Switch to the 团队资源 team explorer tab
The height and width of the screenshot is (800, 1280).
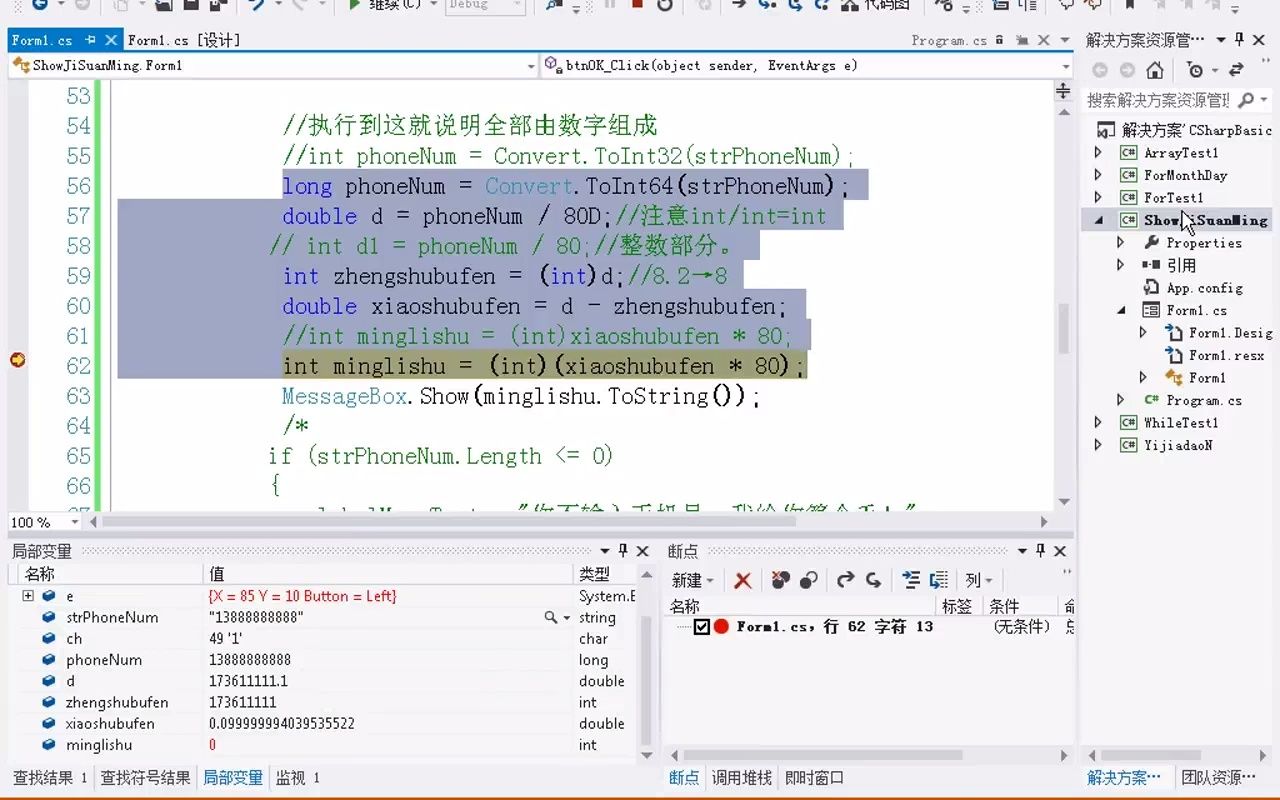pyautogui.click(x=1218, y=777)
